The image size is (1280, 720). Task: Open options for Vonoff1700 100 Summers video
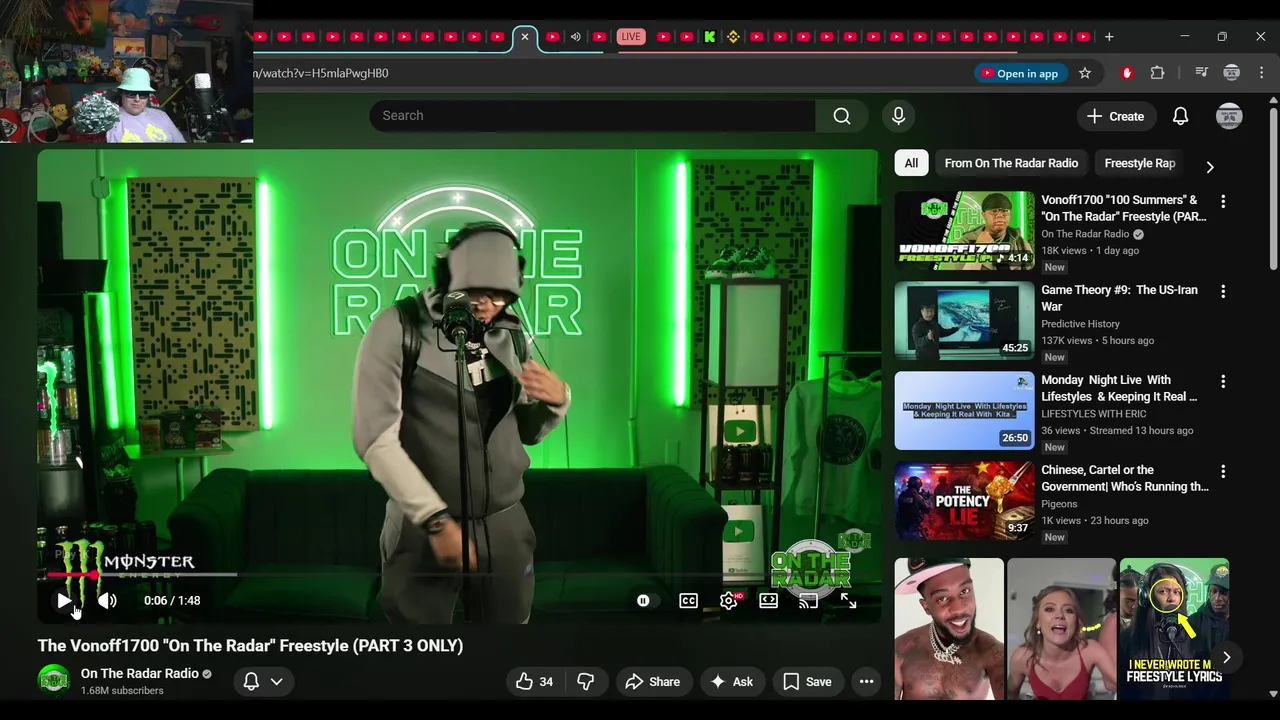(1223, 201)
